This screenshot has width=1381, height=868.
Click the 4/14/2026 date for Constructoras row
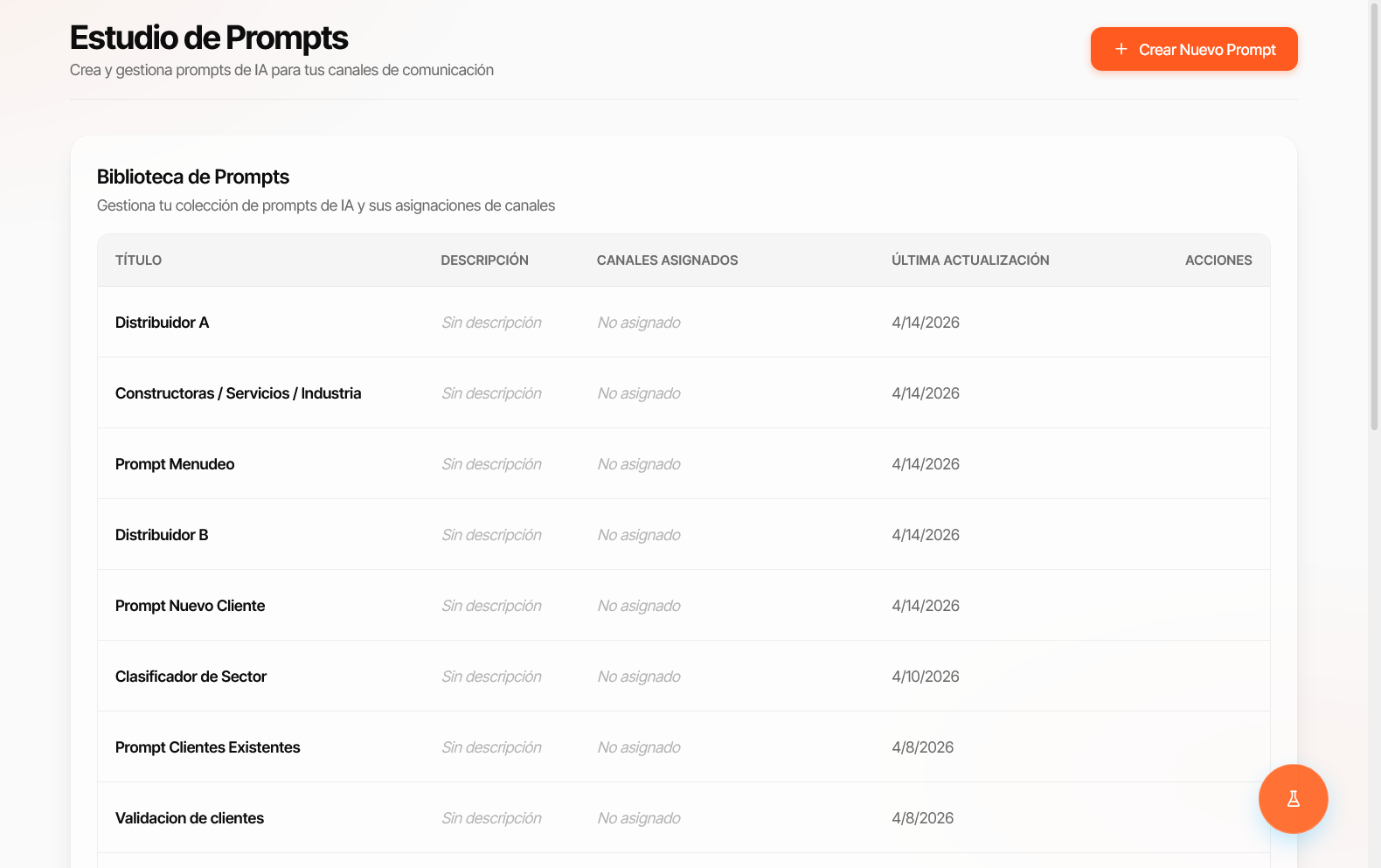[926, 393]
